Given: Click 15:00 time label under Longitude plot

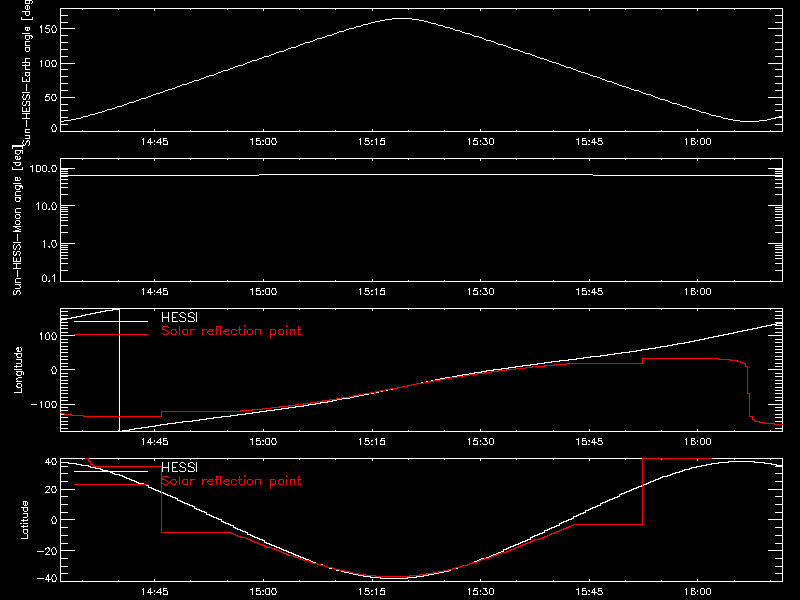Looking at the screenshot, I should coord(263,442).
